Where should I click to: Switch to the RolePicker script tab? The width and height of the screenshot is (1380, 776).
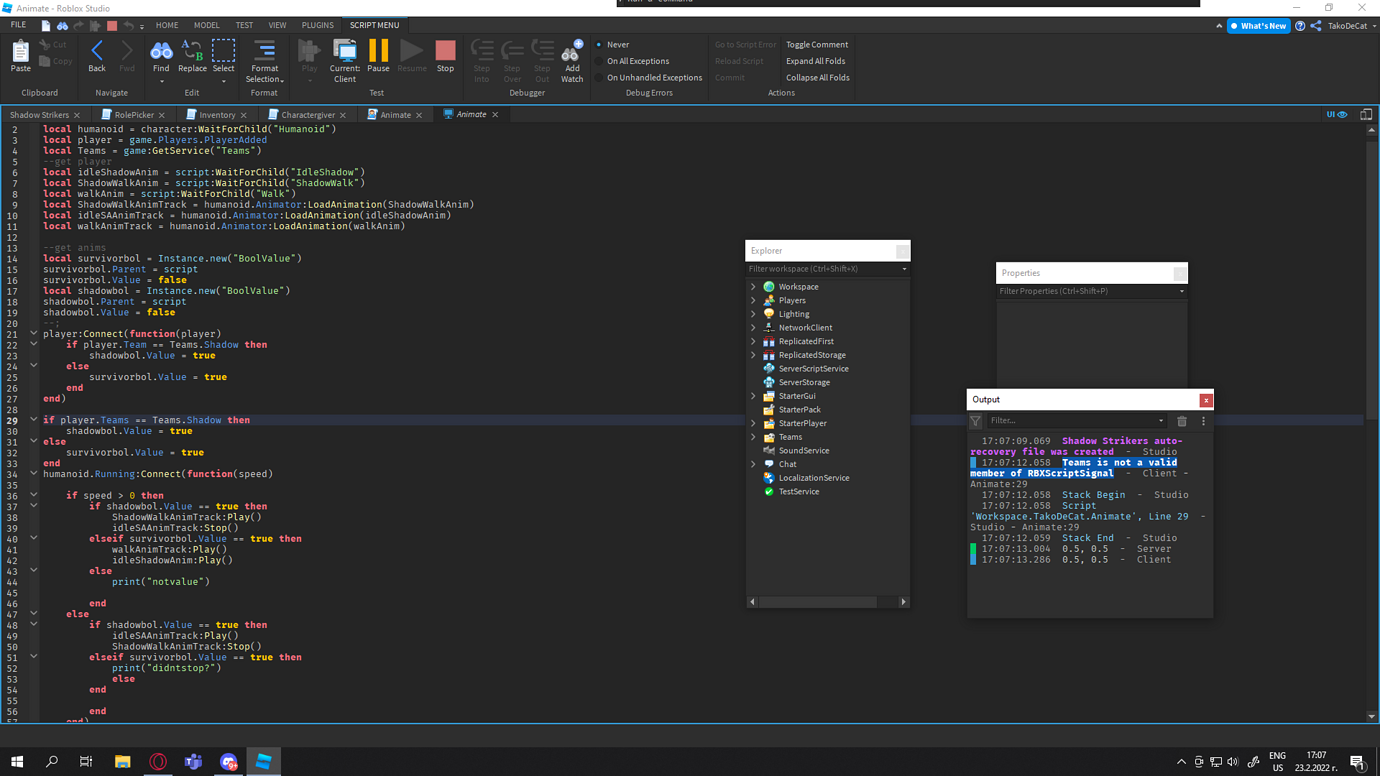tap(133, 115)
